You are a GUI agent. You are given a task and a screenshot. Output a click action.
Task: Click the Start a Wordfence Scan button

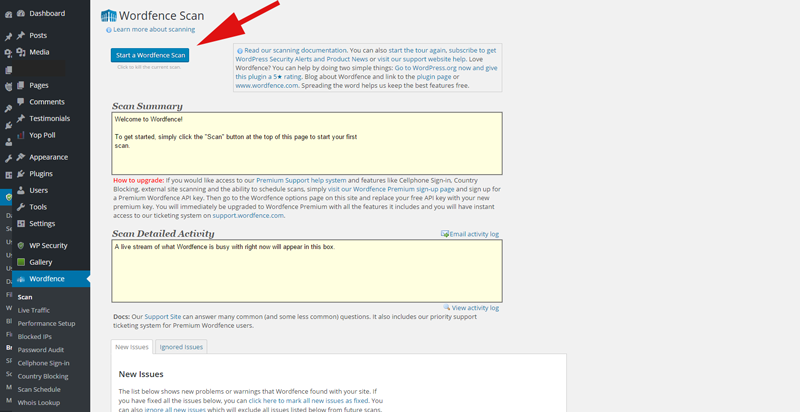click(149, 54)
